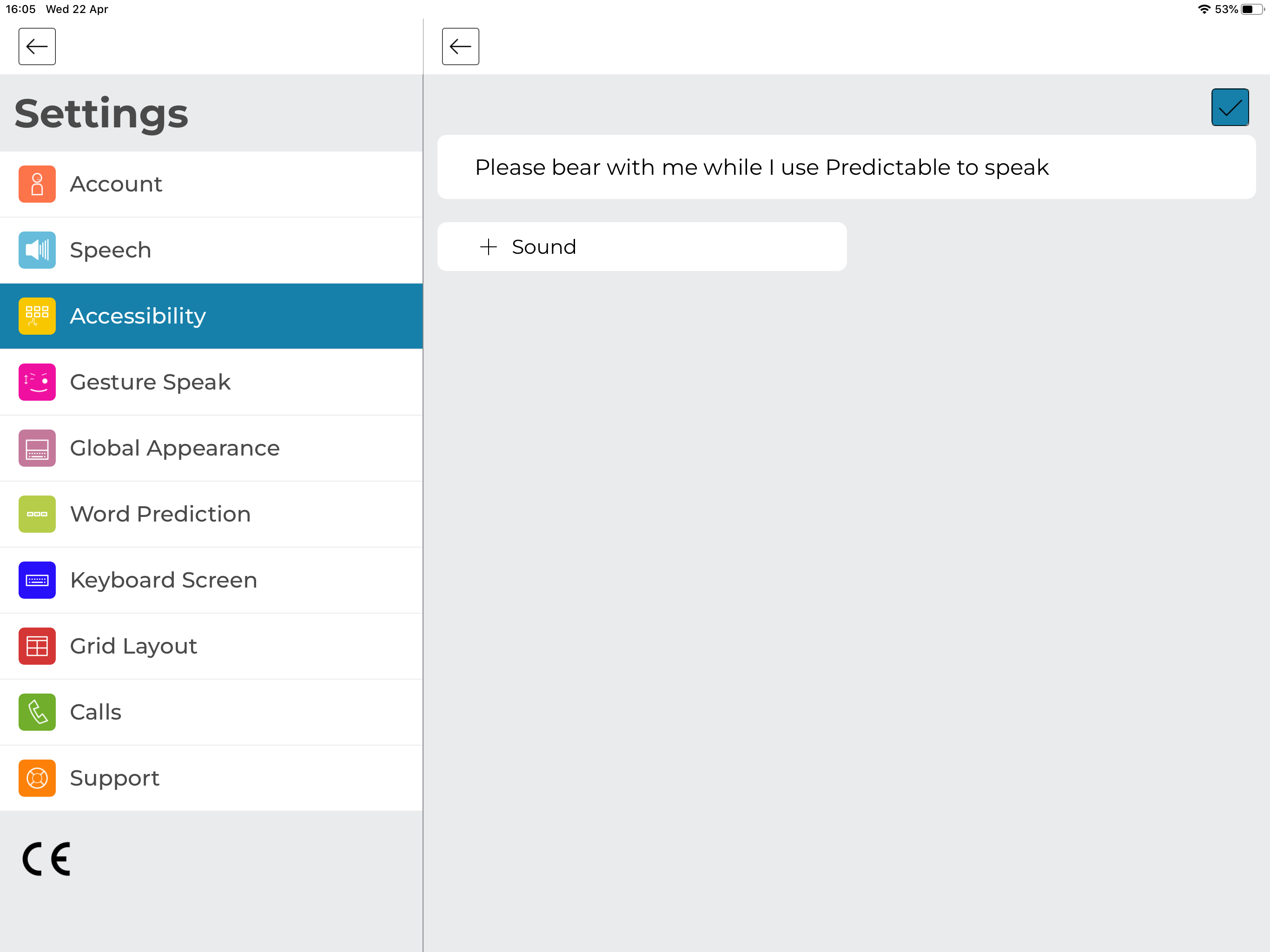Image resolution: width=1270 pixels, height=952 pixels.
Task: Tap the blue Keyboard Screen icon
Action: 37,581
